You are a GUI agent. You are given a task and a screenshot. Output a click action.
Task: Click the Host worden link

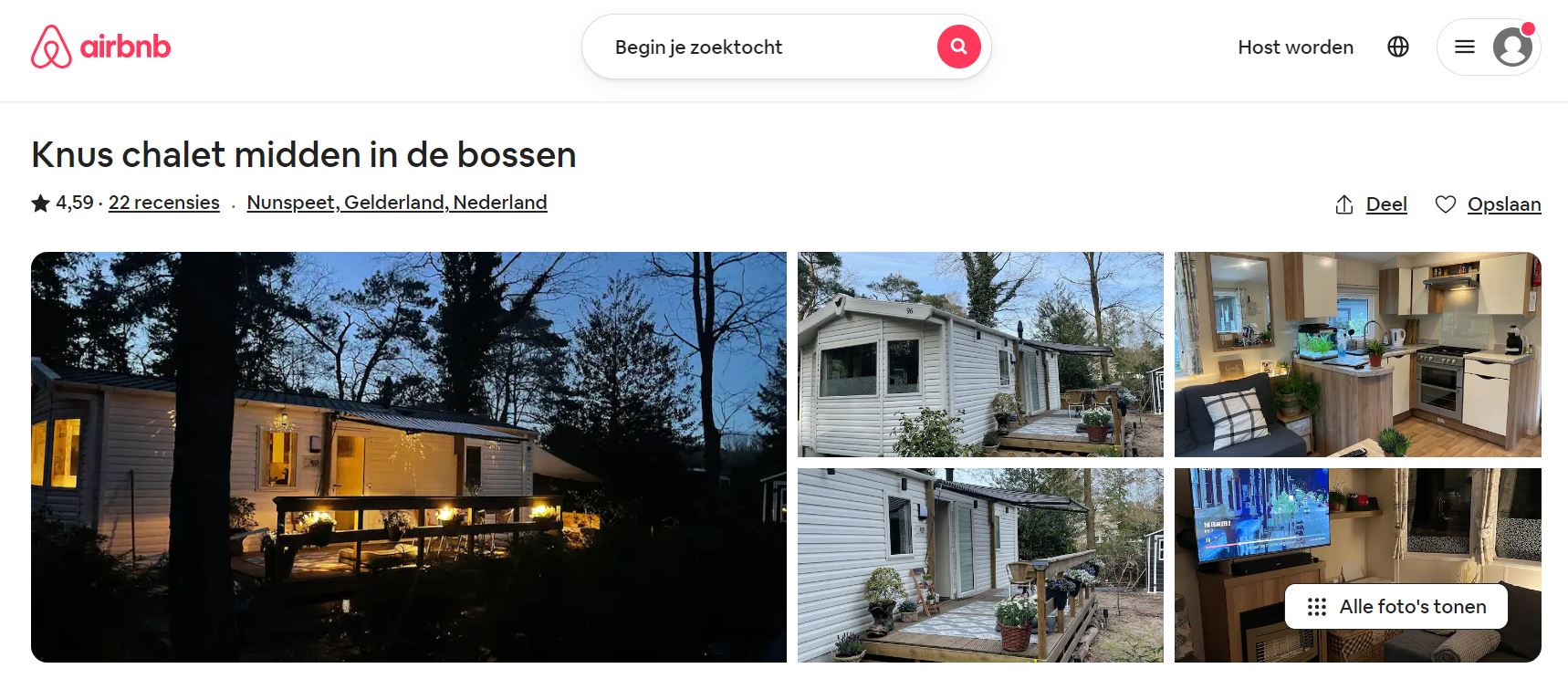click(1295, 47)
